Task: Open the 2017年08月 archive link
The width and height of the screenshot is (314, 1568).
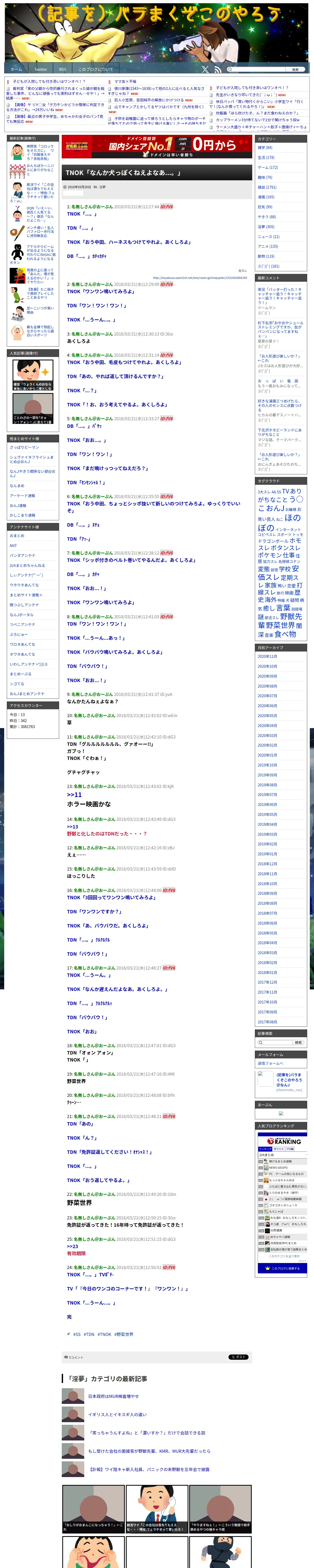Action: [267, 1022]
